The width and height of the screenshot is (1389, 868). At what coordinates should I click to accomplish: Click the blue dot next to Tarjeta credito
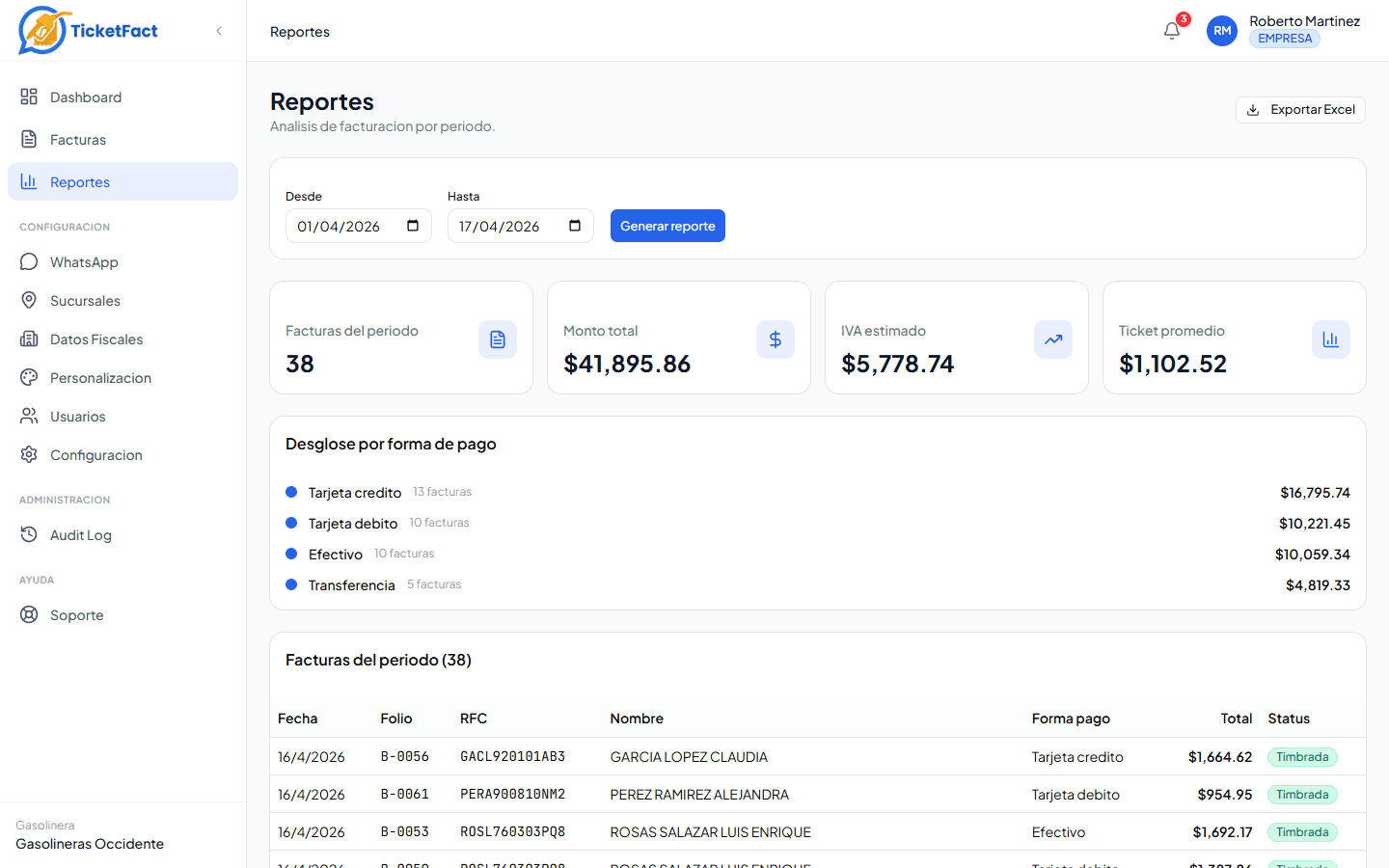[x=291, y=492]
